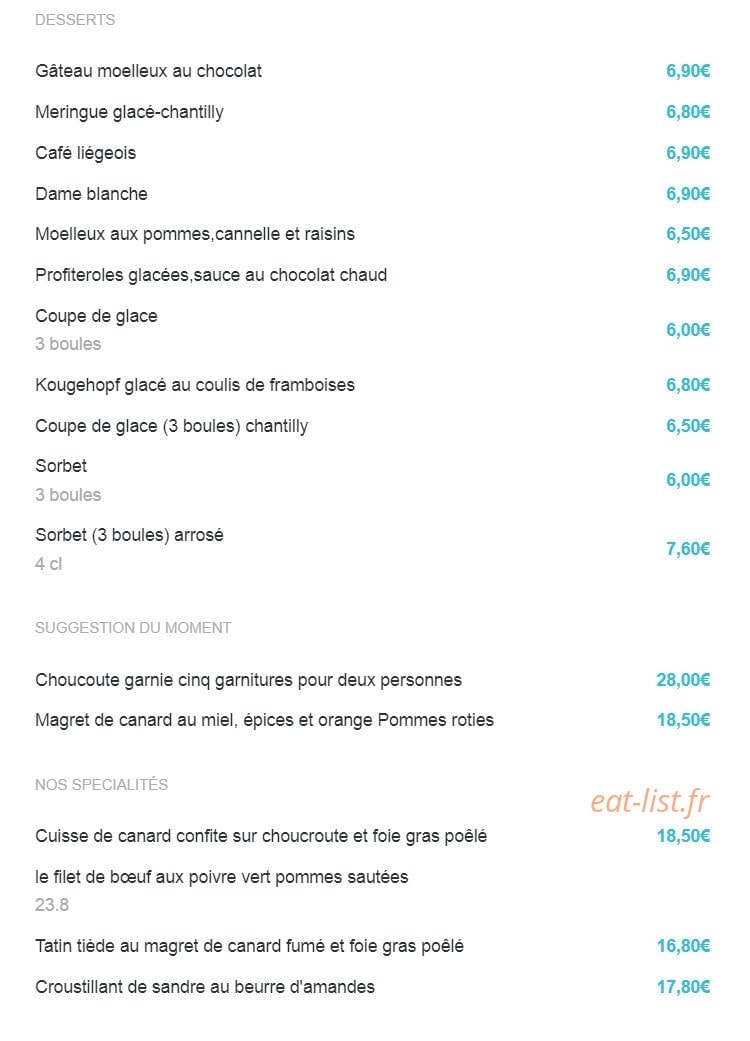The width and height of the screenshot is (750, 1041).
Task: Click Tatin tiède au magret de canard fumé
Action: [x=249, y=946]
